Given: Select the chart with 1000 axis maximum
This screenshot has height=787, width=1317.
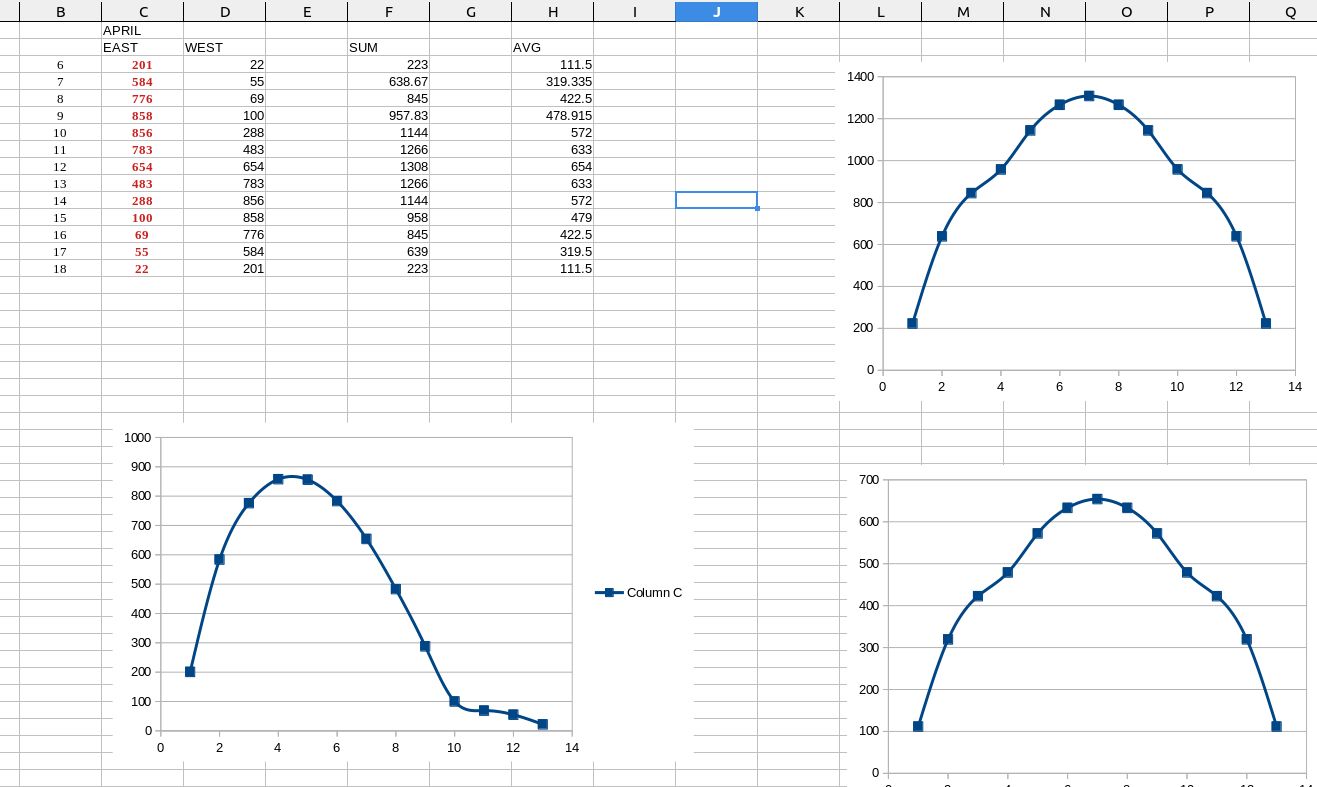Looking at the screenshot, I should pos(403,592).
